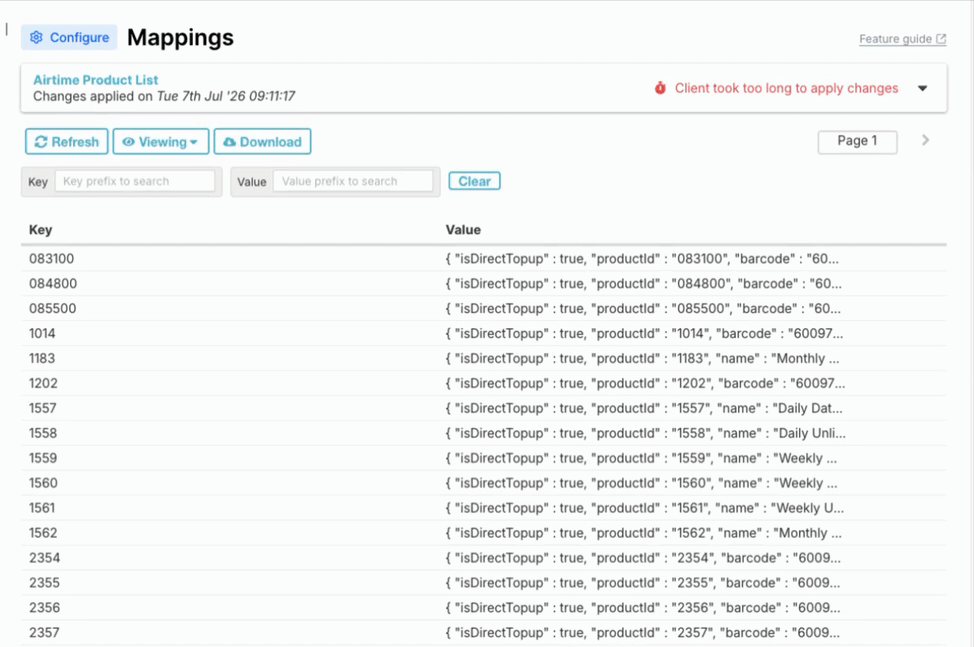Click the red stopwatch warning icon
The height and width of the screenshot is (647, 974).
(660, 88)
